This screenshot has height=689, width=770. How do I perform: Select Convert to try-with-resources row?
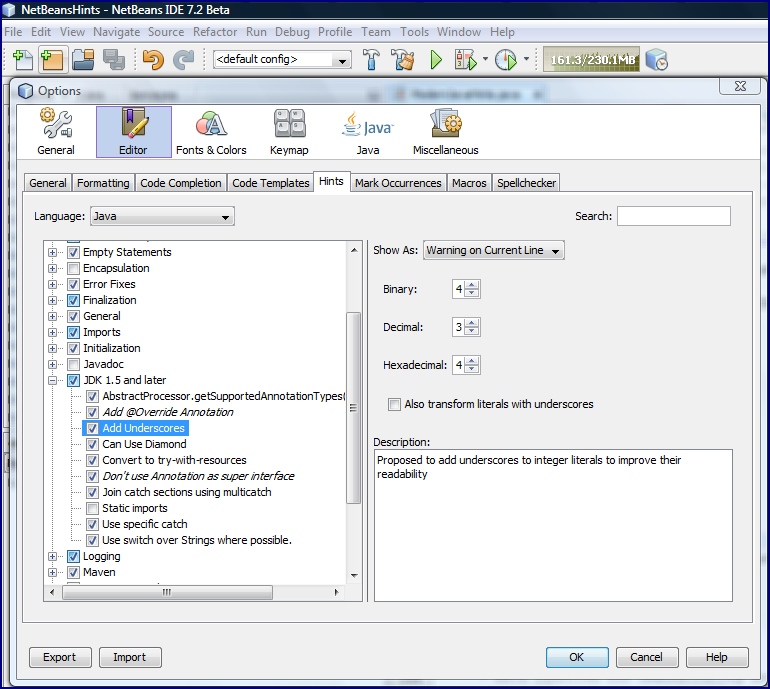pyautogui.click(x=174, y=461)
